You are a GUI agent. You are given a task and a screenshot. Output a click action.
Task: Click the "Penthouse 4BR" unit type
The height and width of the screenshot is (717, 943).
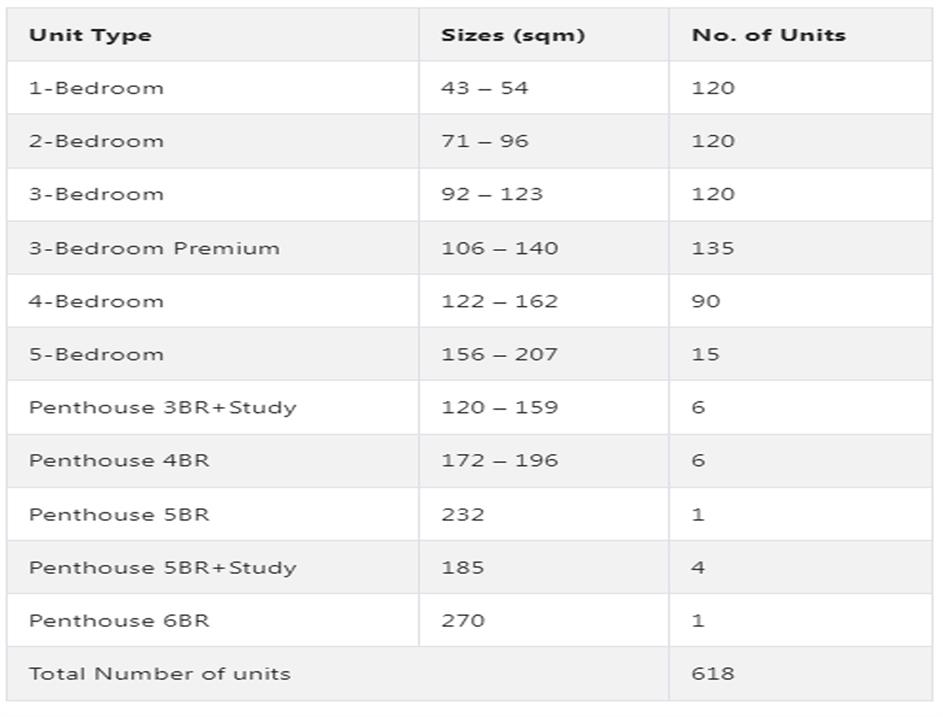119,461
